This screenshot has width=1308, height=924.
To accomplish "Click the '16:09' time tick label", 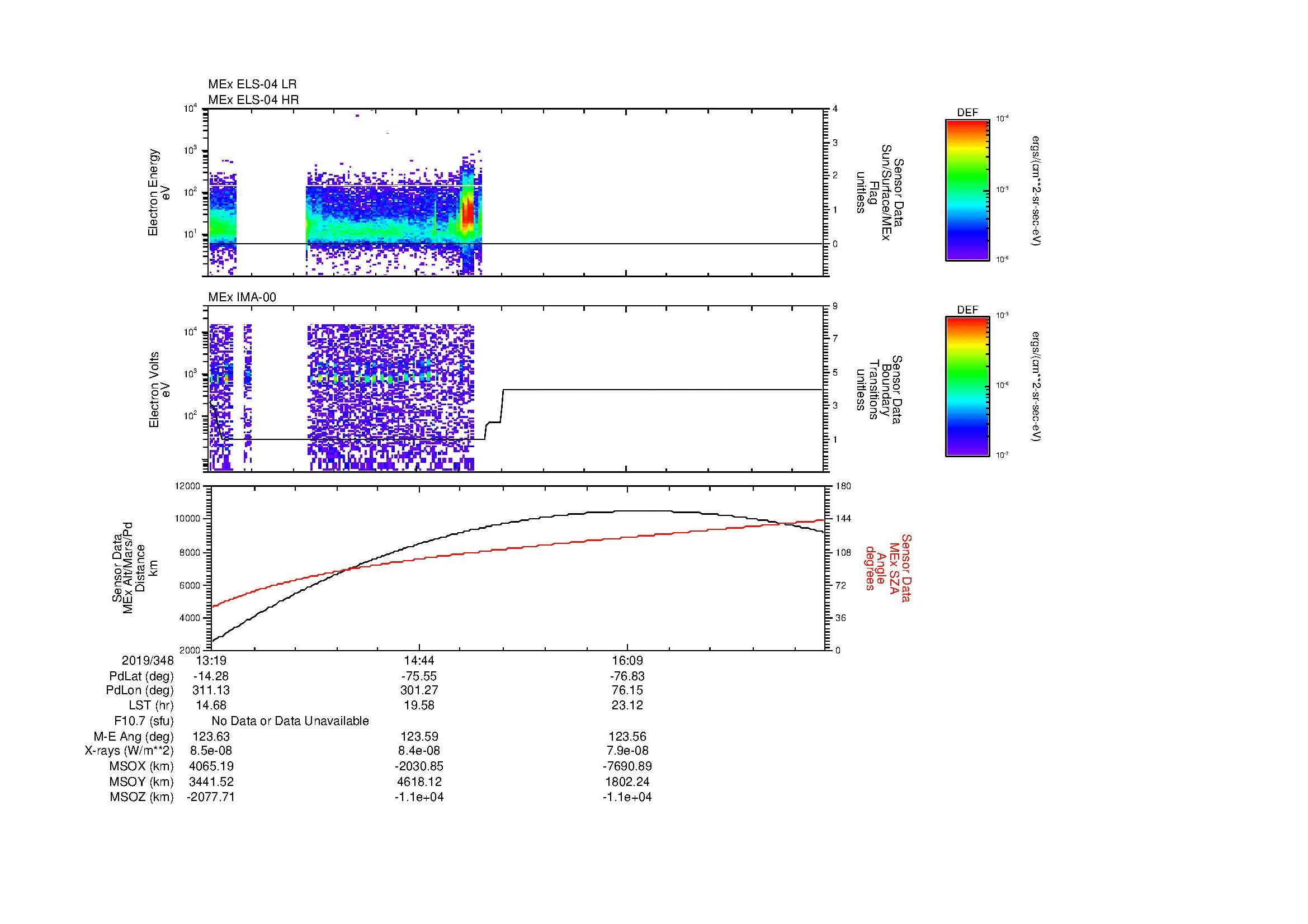I will pos(627,660).
